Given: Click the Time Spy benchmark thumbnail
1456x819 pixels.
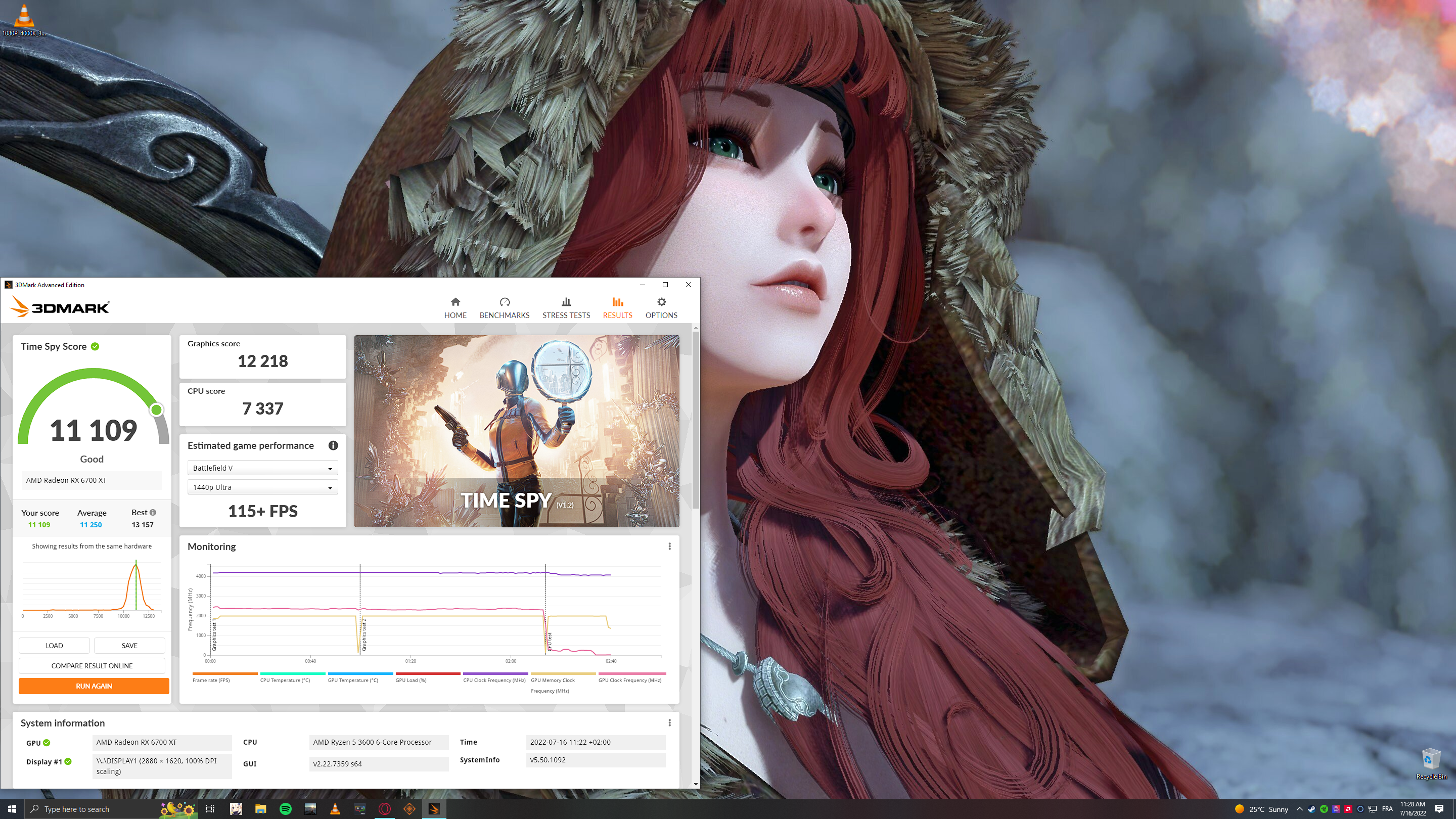Looking at the screenshot, I should [x=517, y=431].
